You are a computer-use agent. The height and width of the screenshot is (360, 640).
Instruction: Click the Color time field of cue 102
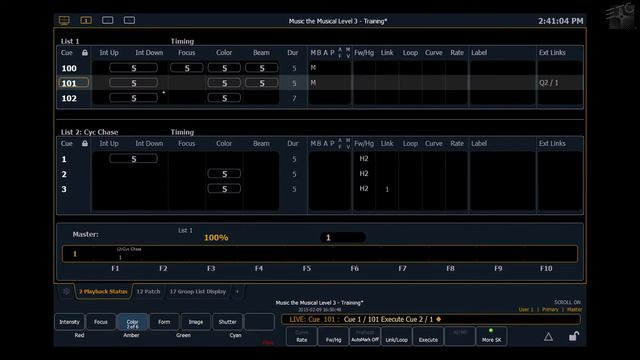coord(224,98)
